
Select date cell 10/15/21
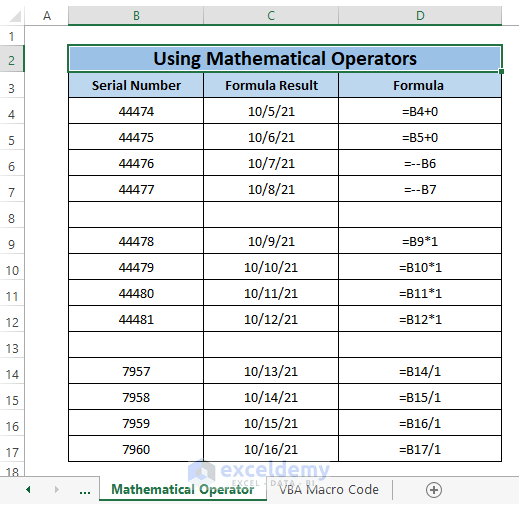271,423
